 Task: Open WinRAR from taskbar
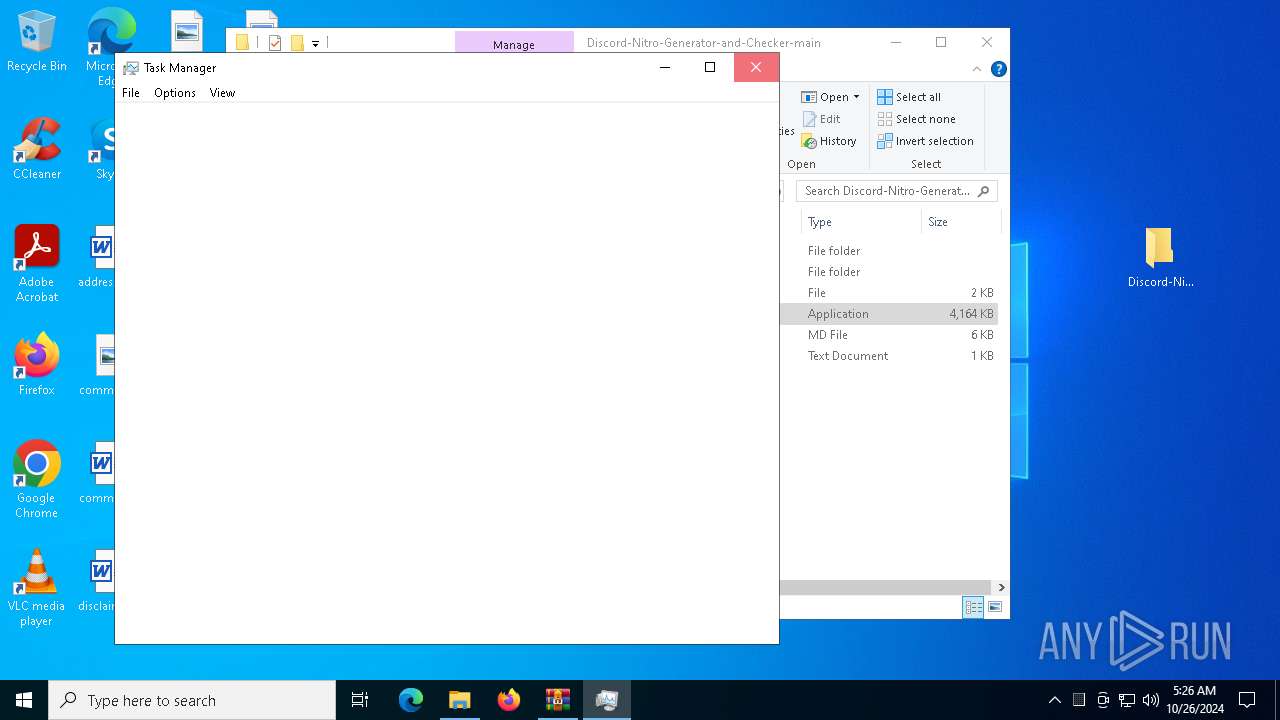[558, 700]
